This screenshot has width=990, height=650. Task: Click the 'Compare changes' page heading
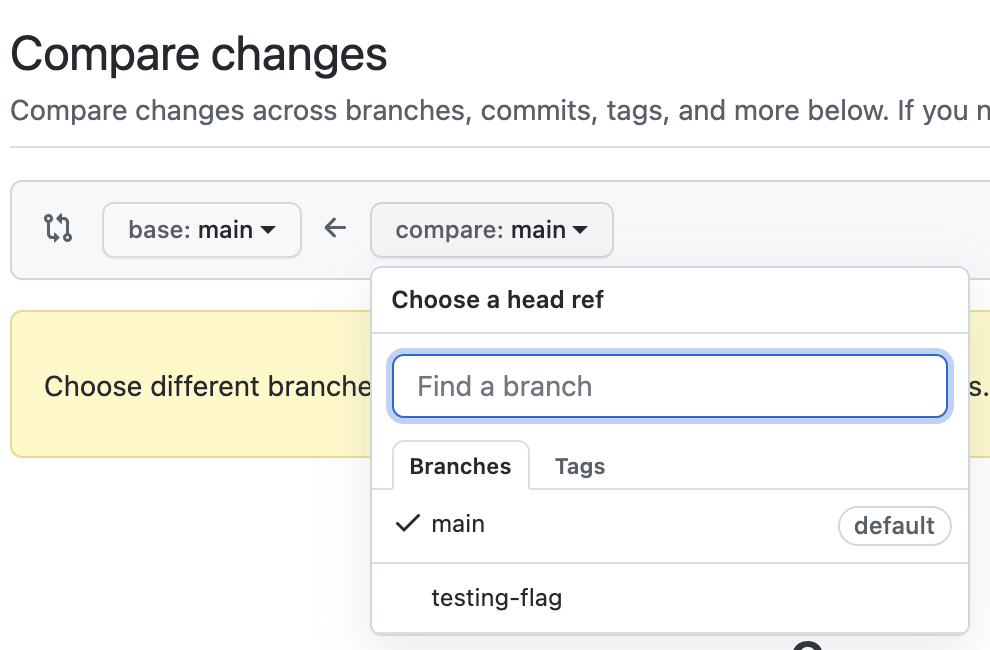[x=198, y=53]
